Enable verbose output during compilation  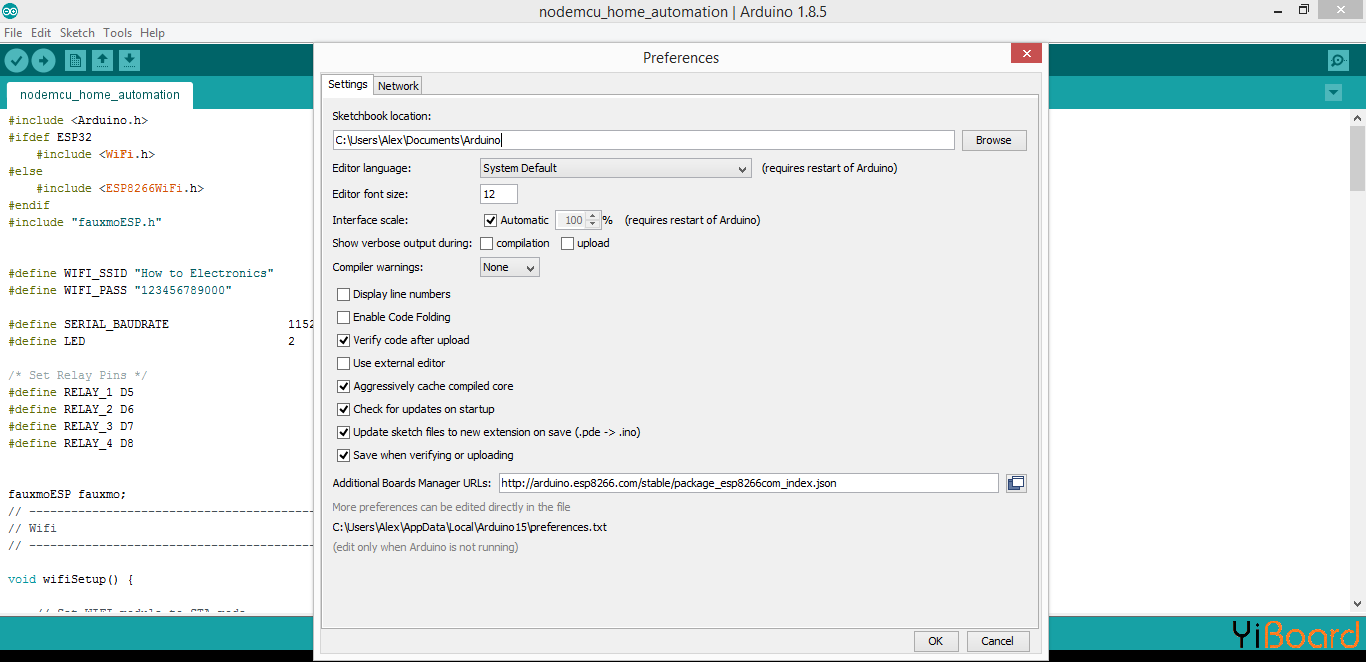pos(487,243)
